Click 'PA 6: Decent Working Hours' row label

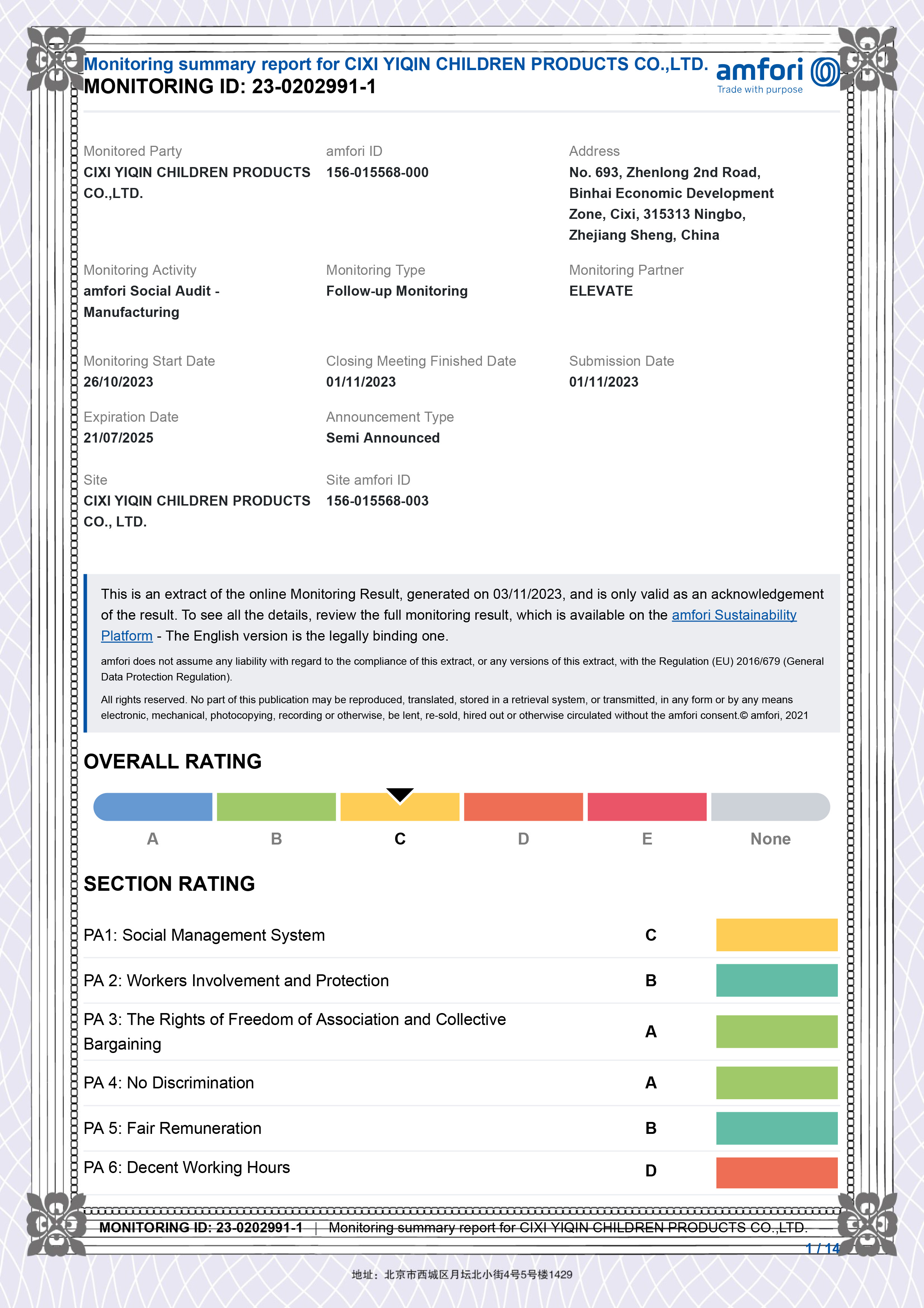click(x=187, y=1168)
